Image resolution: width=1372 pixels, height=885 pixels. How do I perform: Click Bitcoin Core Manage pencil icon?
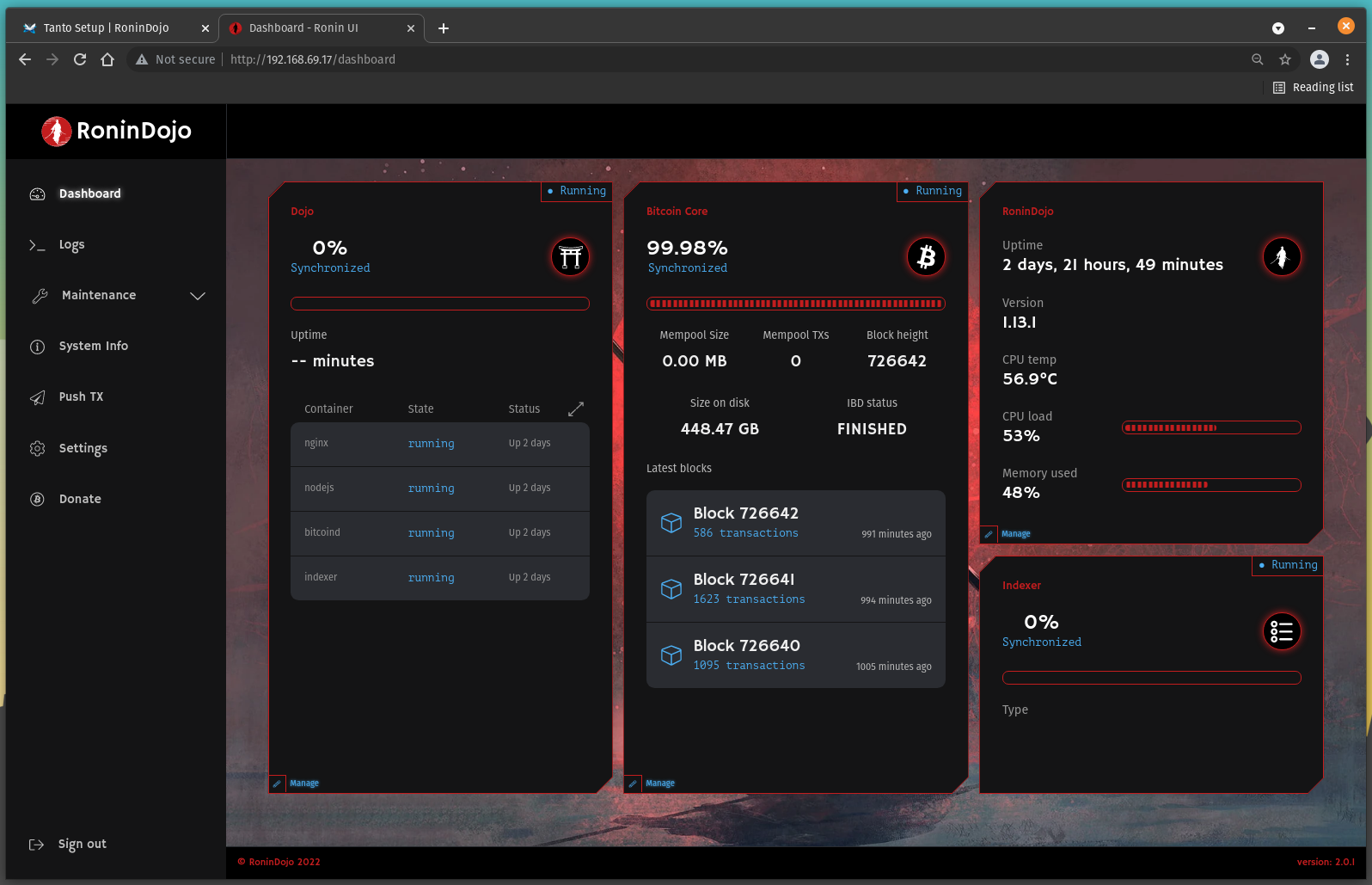633,784
